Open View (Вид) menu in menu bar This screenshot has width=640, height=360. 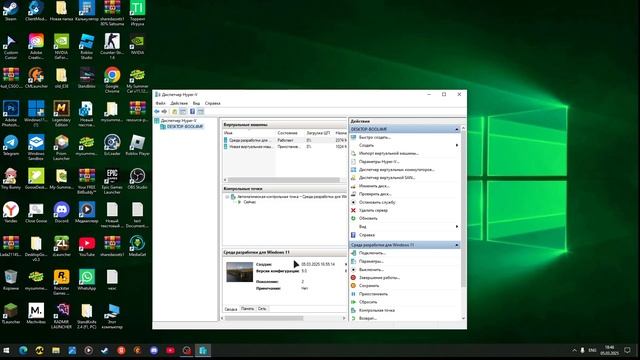pos(196,103)
